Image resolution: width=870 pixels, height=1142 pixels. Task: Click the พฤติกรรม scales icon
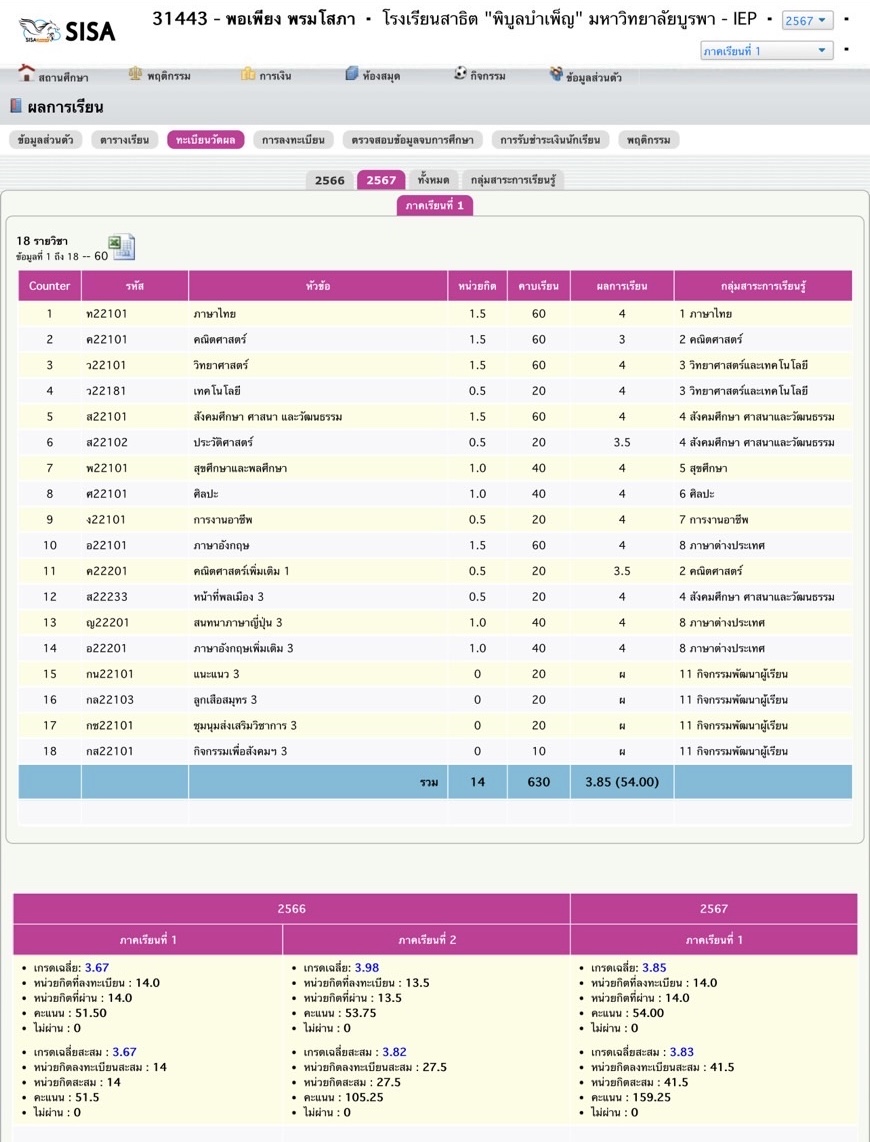[x=135, y=74]
